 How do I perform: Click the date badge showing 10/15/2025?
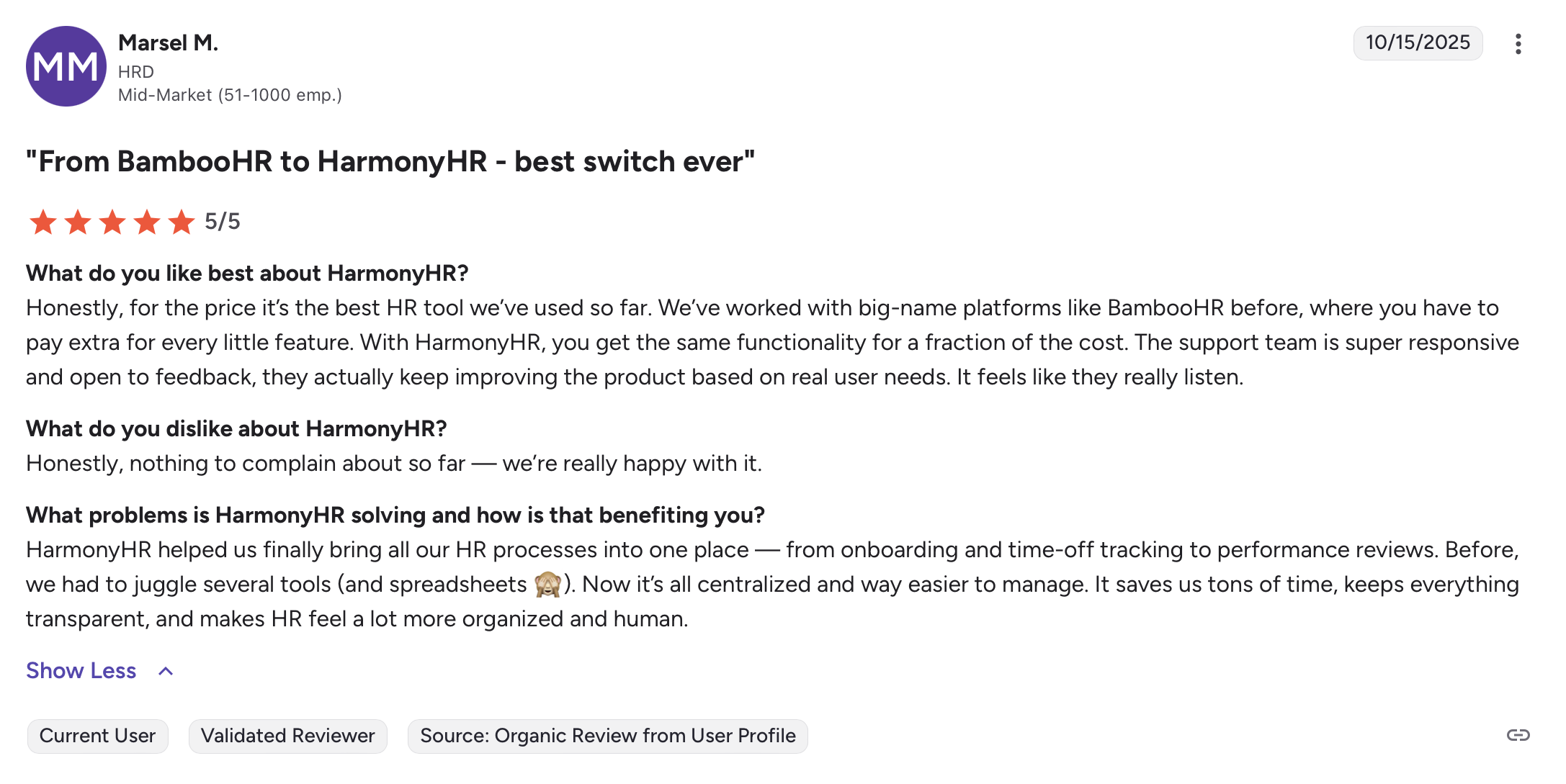click(1418, 42)
